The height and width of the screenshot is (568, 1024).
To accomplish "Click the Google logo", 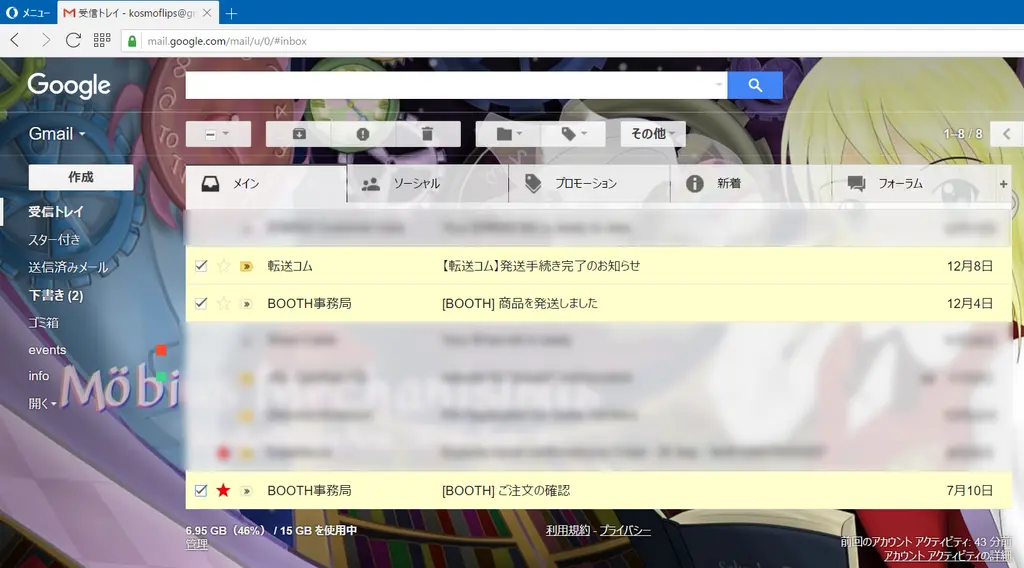I will tap(69, 86).
